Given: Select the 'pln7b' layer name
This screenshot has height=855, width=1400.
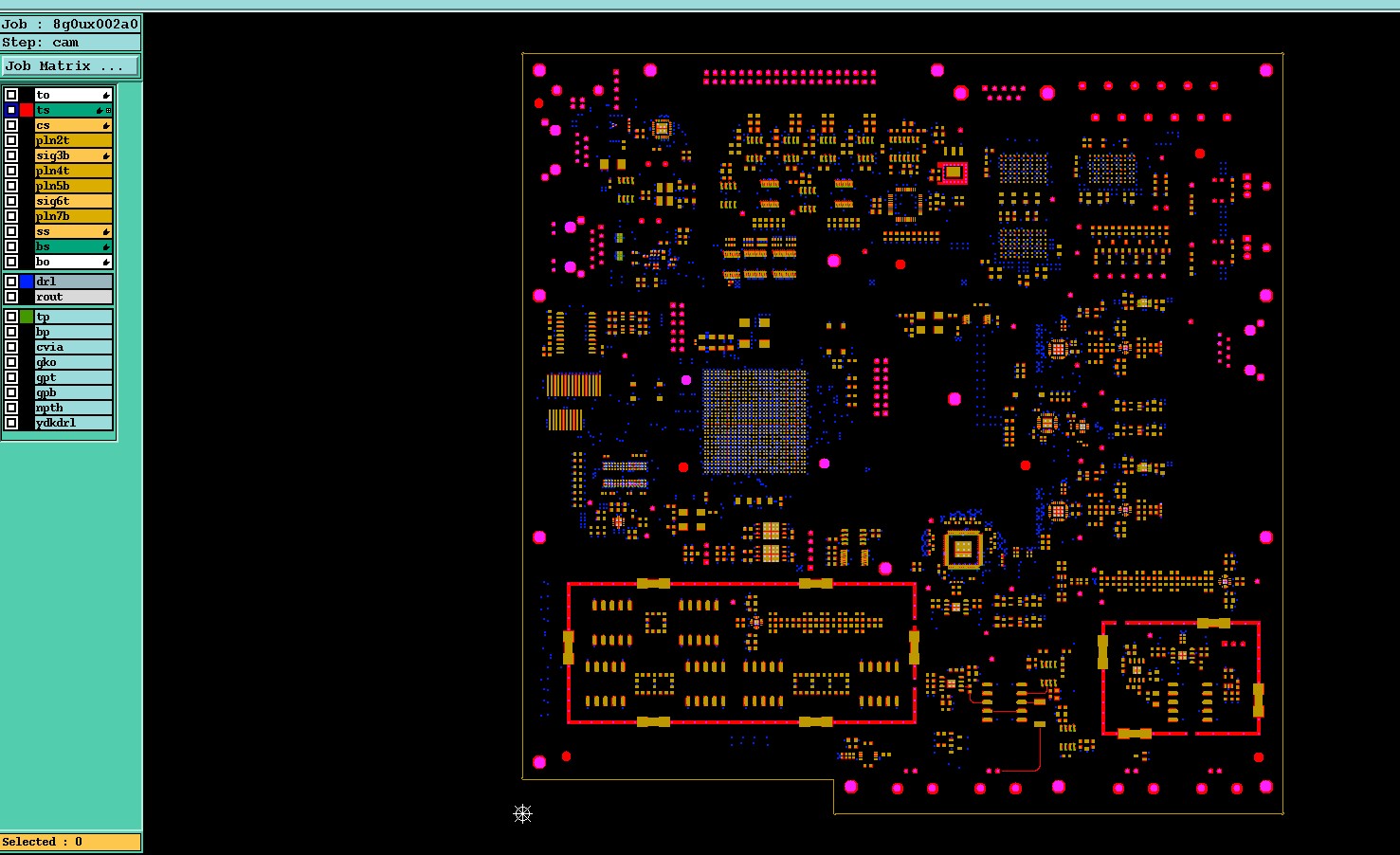Looking at the screenshot, I should (74, 216).
